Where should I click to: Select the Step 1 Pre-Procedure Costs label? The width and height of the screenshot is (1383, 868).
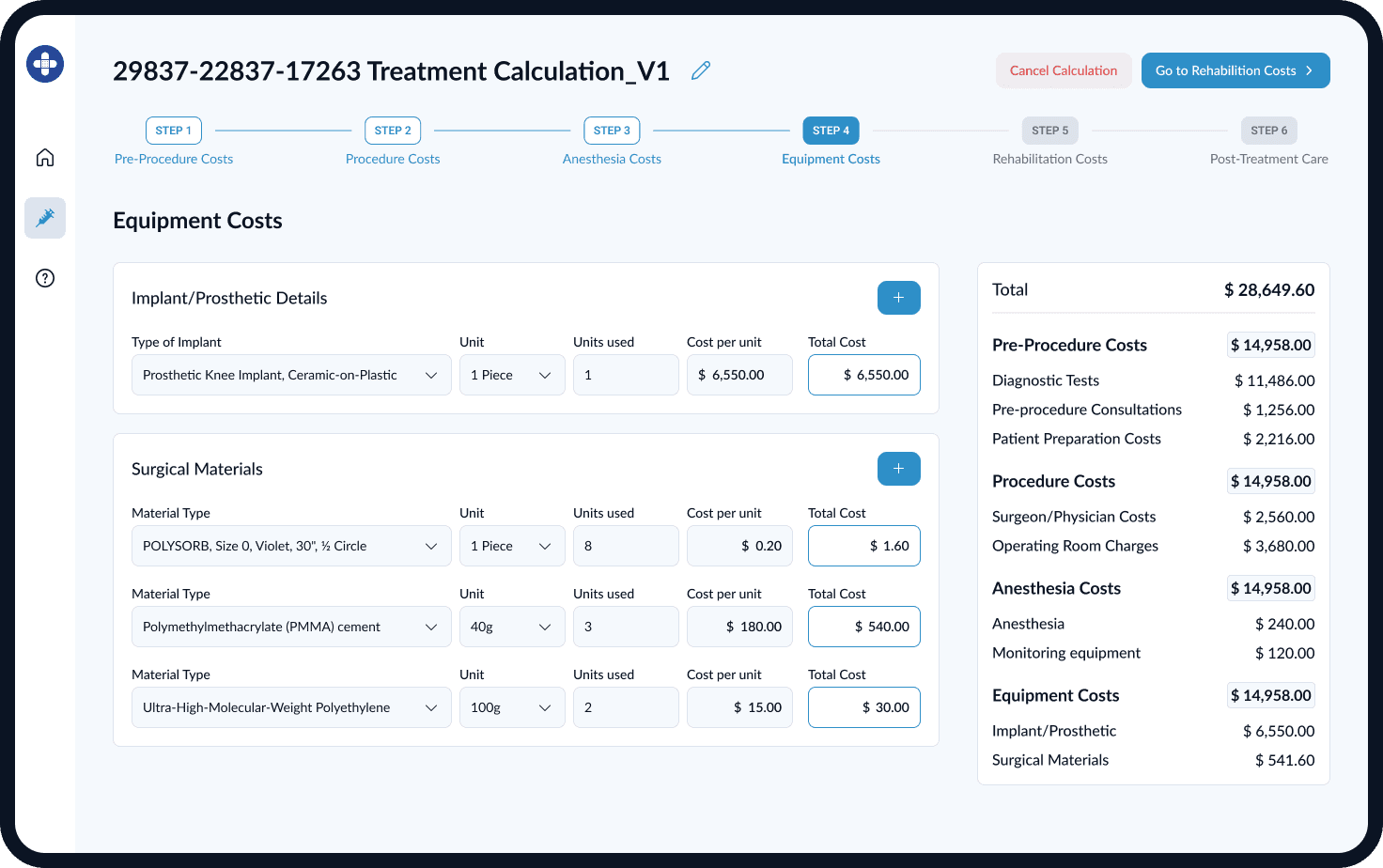point(173,159)
